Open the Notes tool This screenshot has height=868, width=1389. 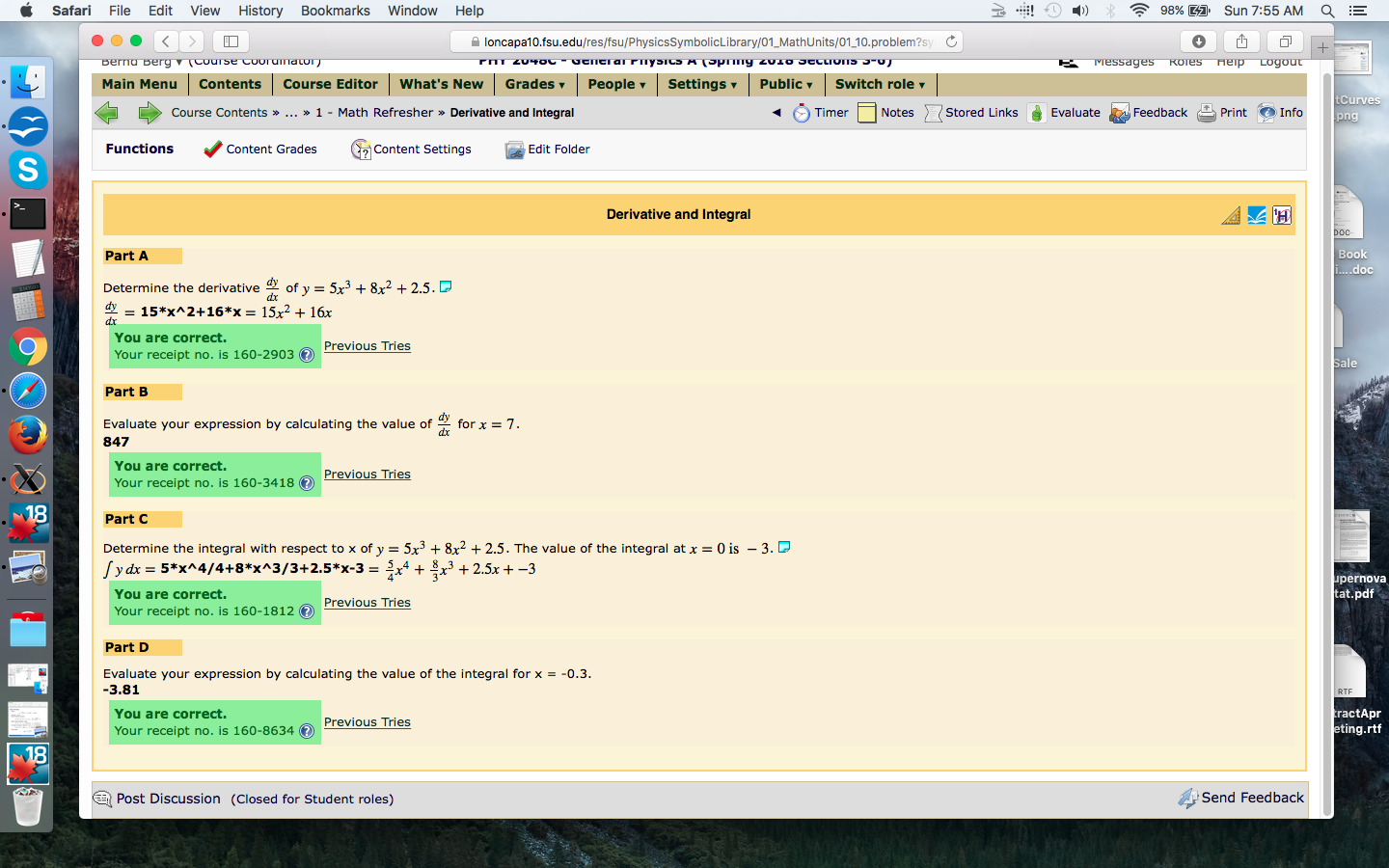click(885, 113)
